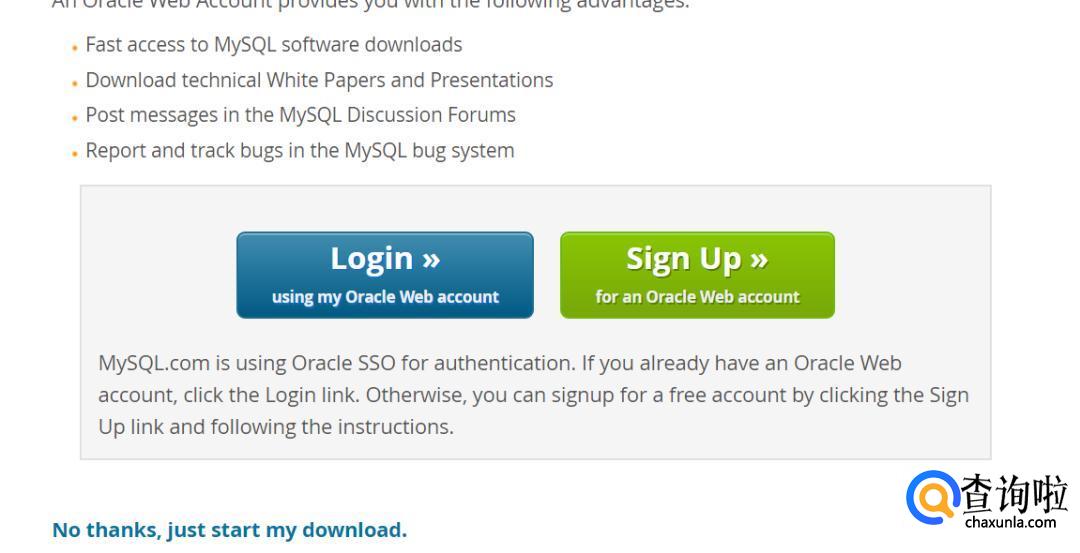Click the orange bullet beside "Post messages"
This screenshot has height=553, width=1080.
pos(75,118)
